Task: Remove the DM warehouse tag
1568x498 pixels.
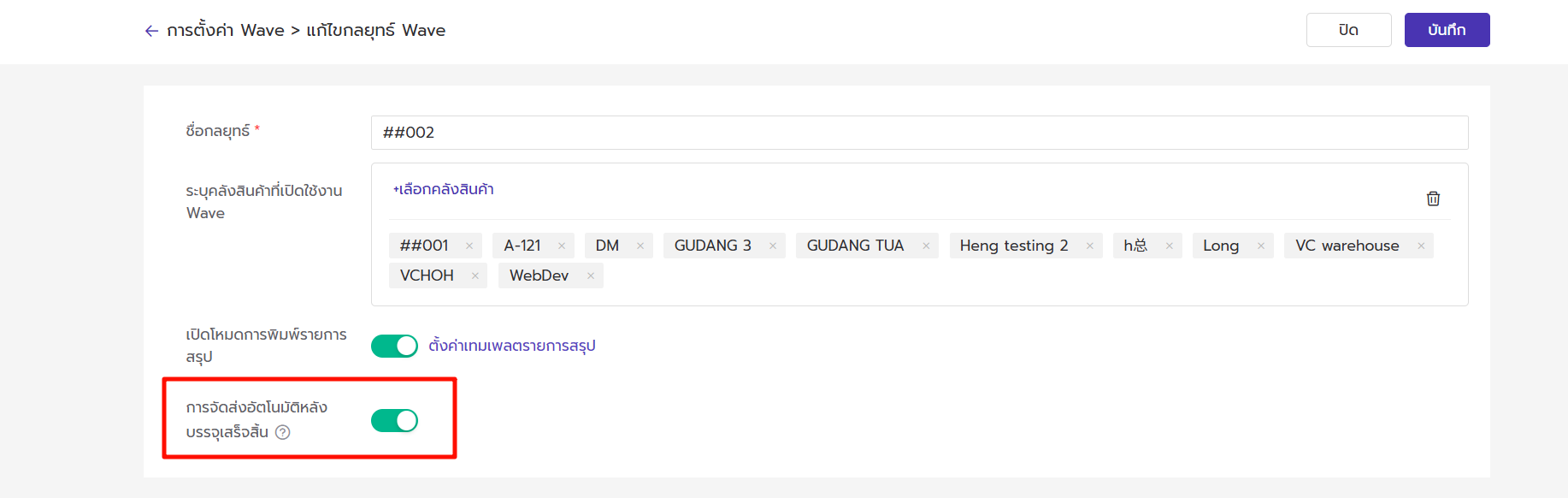Action: pos(640,246)
